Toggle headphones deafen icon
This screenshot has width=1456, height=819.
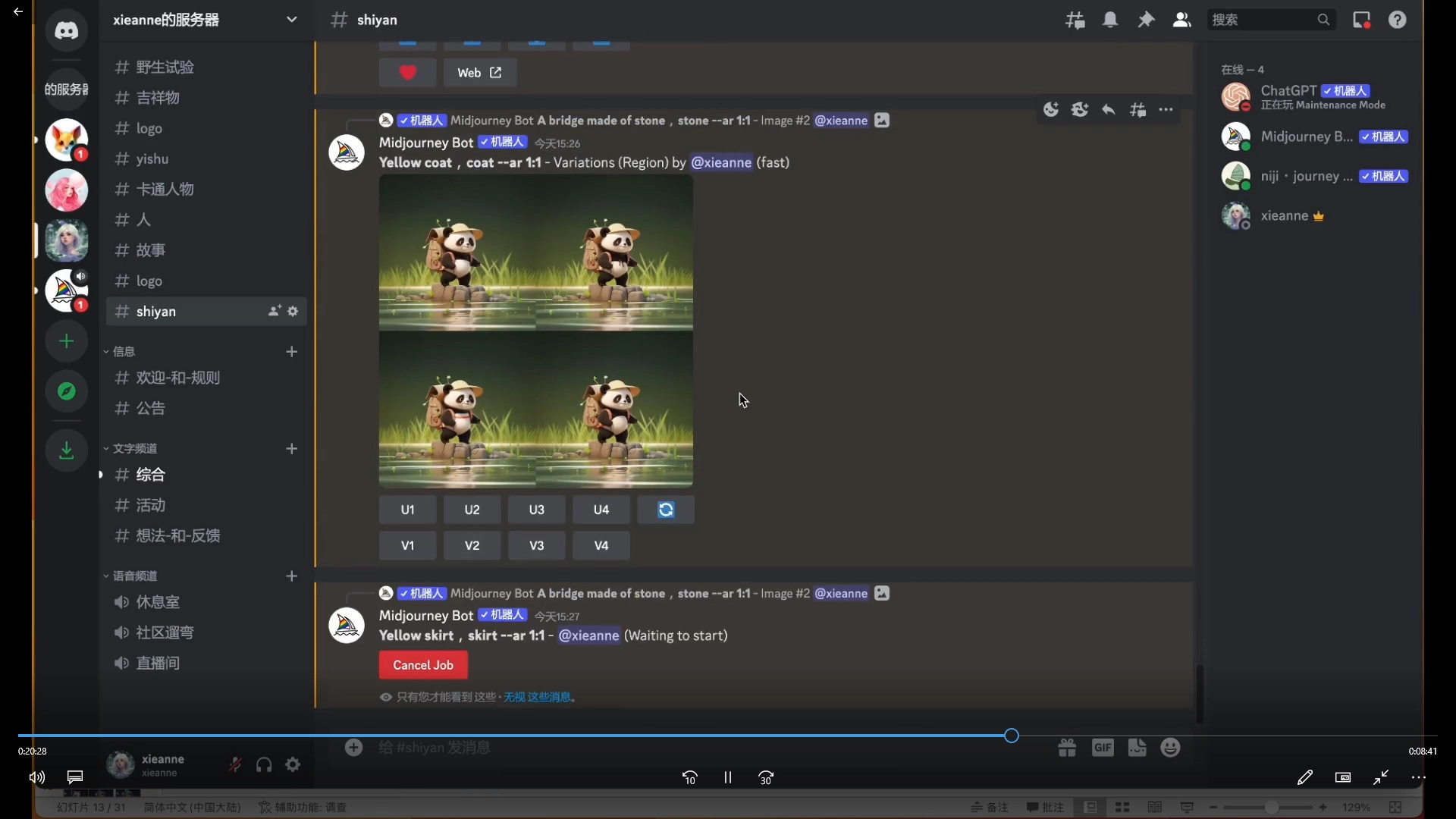pos(264,764)
